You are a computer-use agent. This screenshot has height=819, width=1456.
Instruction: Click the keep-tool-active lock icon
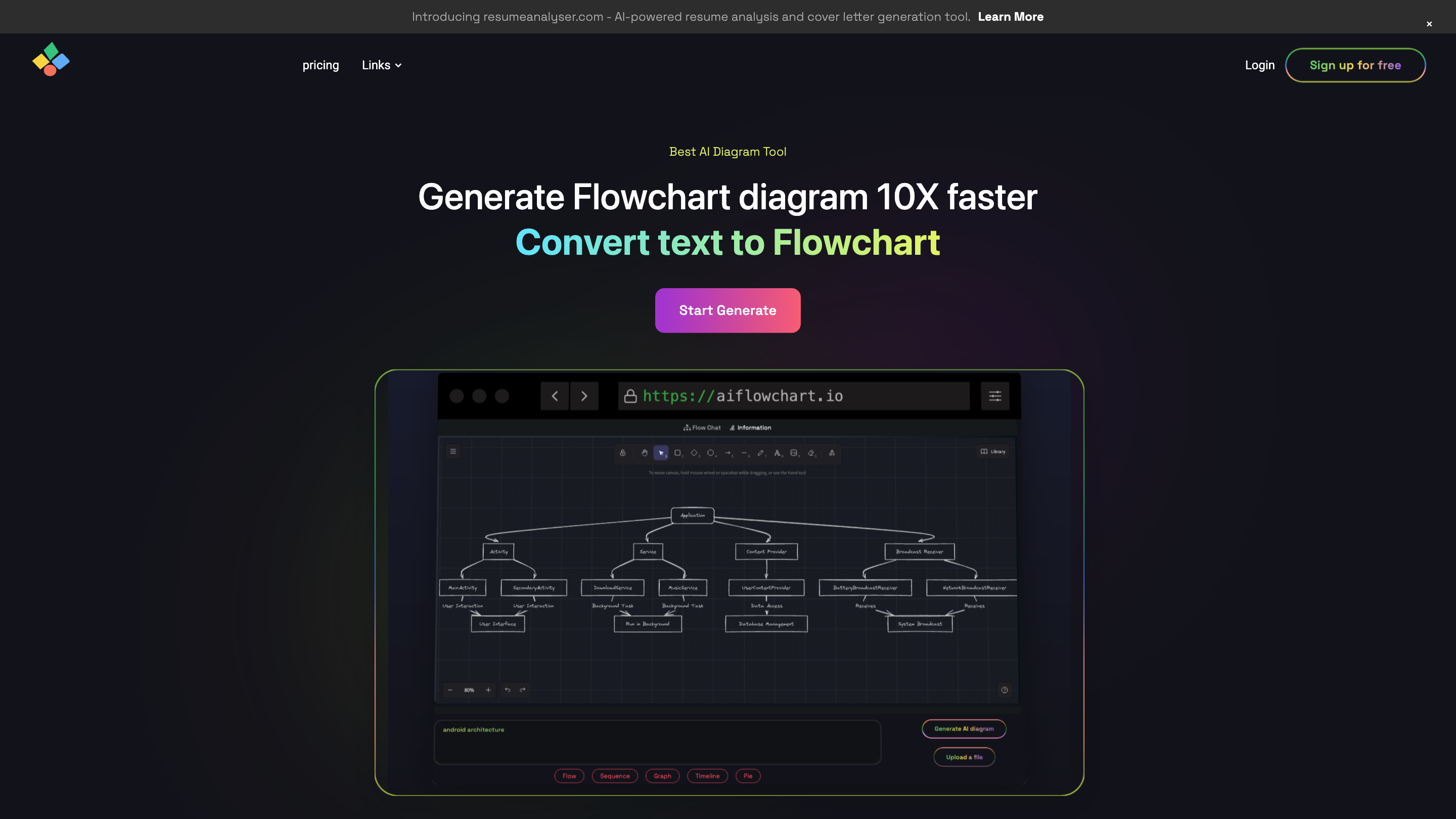pos(623,453)
